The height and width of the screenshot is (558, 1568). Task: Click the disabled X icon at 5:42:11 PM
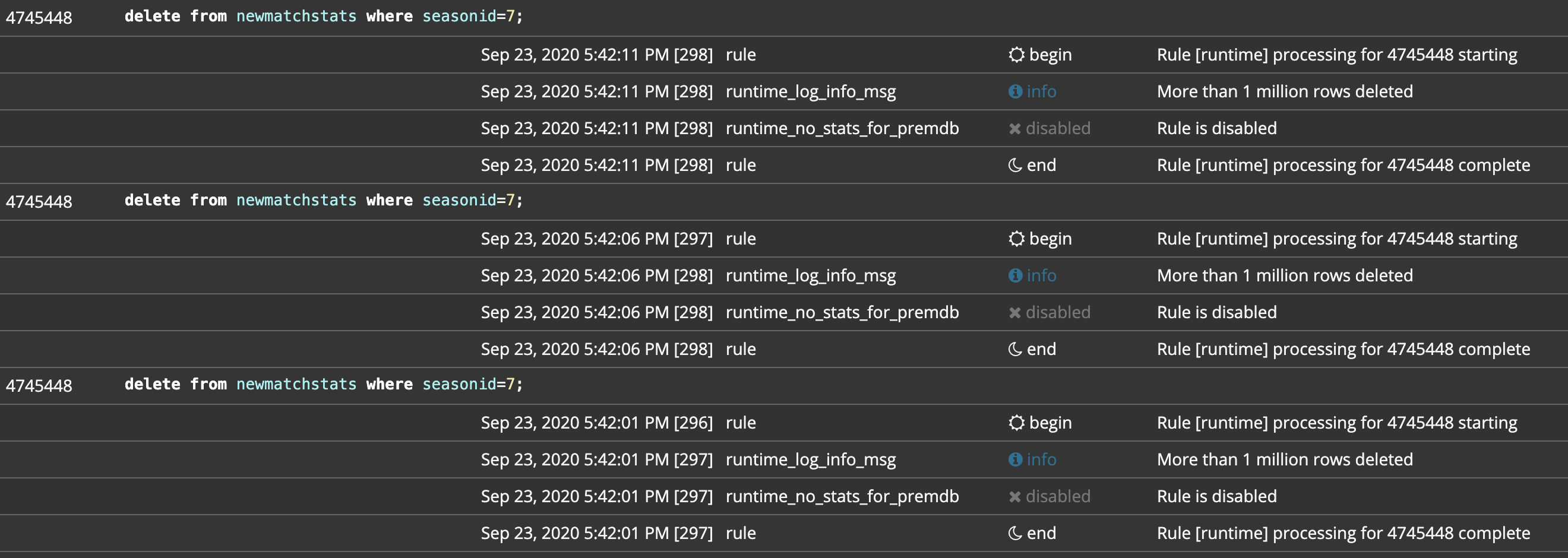pyautogui.click(x=1014, y=128)
